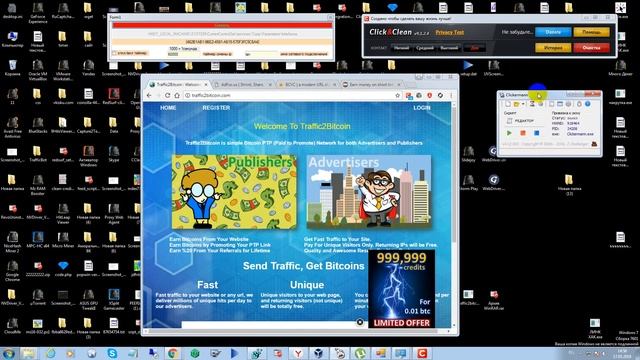The width and height of the screenshot is (640, 360).
Task: Click the red shield extension icon in Chrome
Action: tap(429, 96)
